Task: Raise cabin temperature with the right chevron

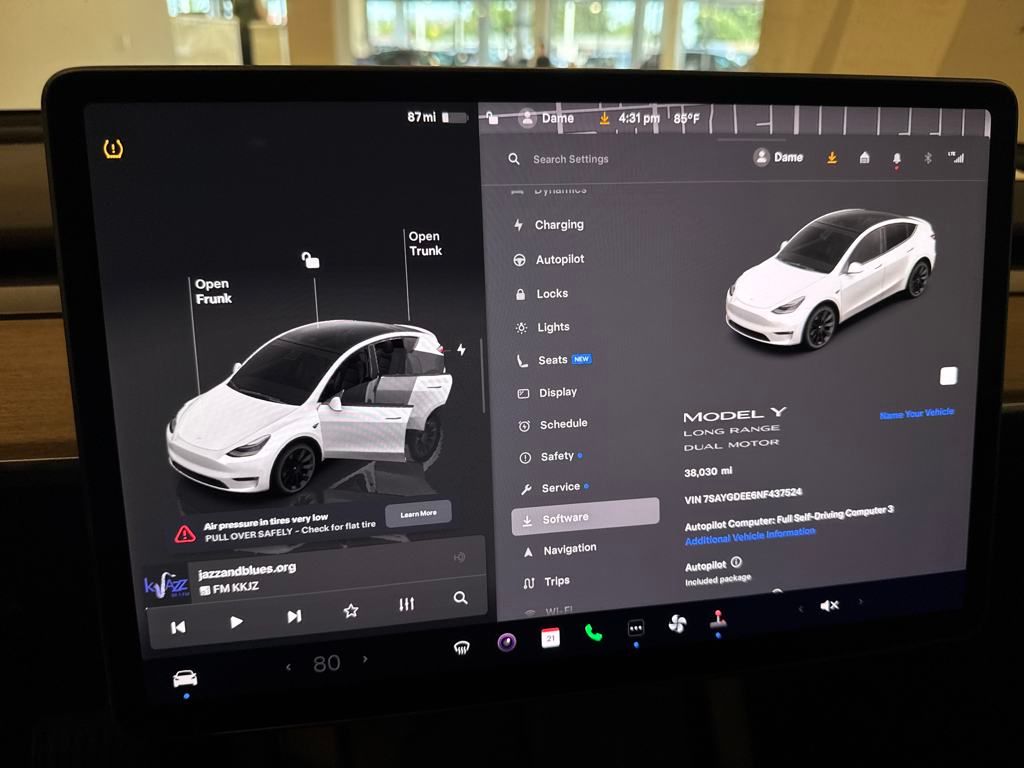Action: [x=365, y=660]
